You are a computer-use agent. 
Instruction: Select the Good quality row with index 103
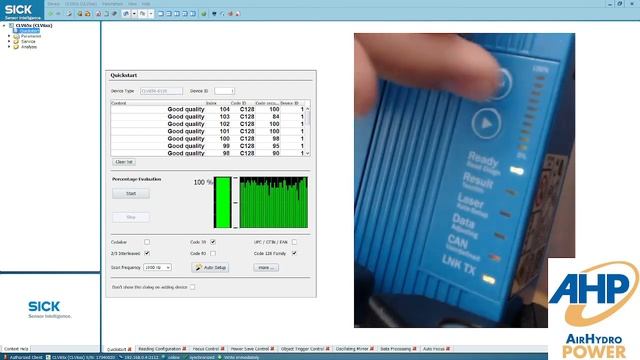208,116
